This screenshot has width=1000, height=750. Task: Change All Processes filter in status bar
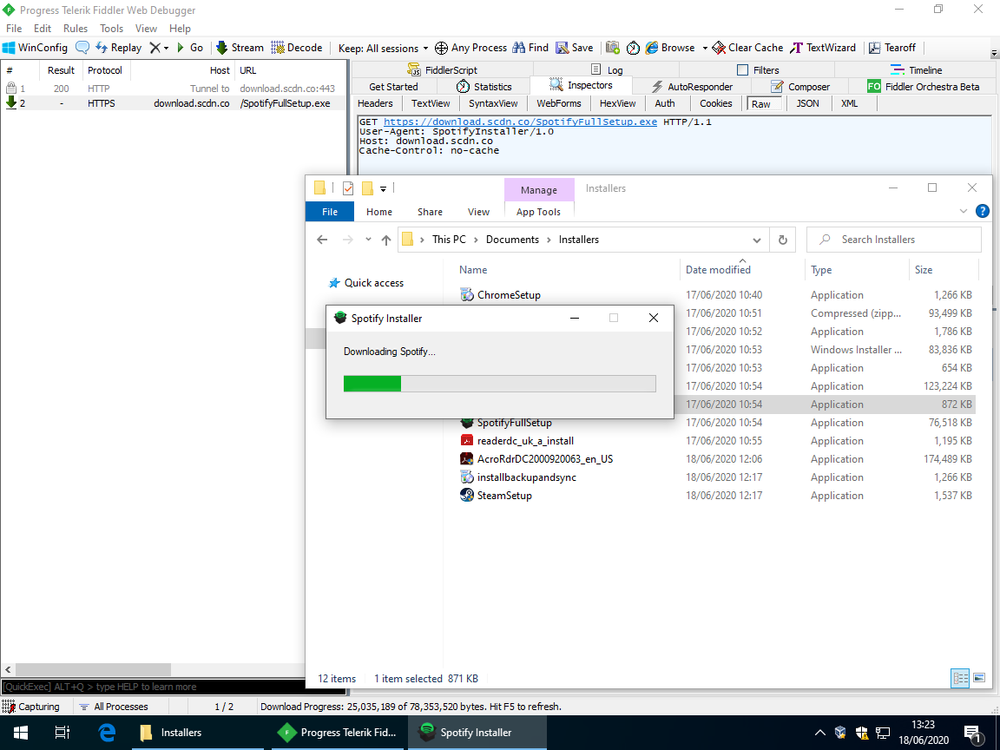(114, 707)
